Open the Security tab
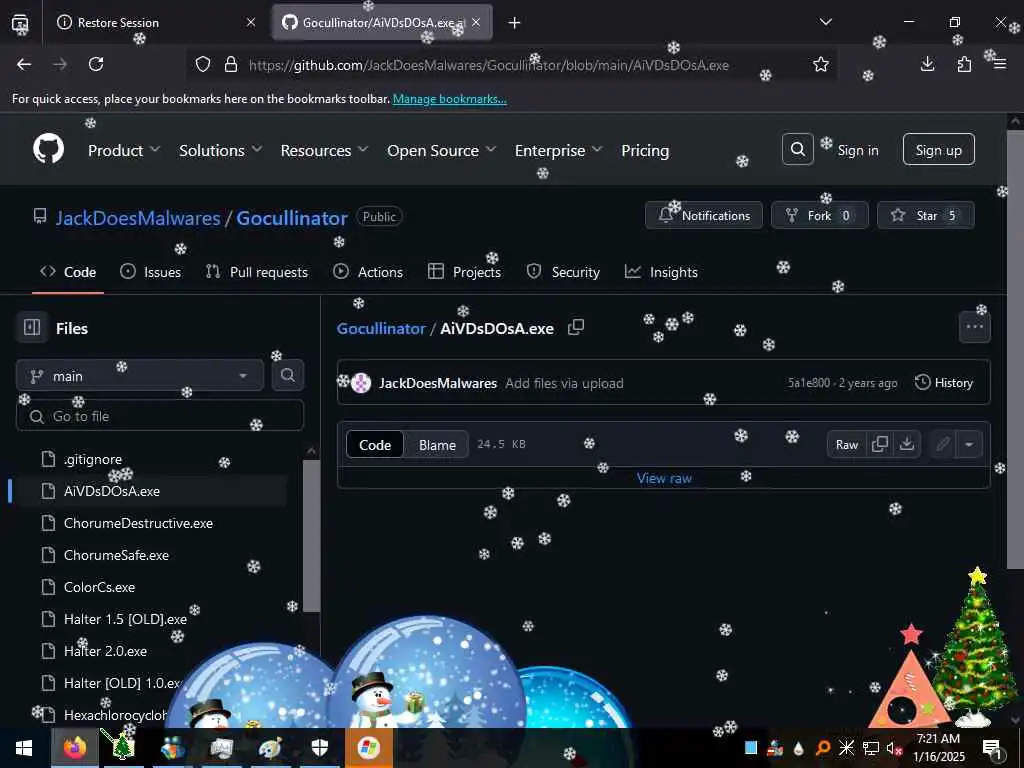The image size is (1024, 768). point(563,272)
